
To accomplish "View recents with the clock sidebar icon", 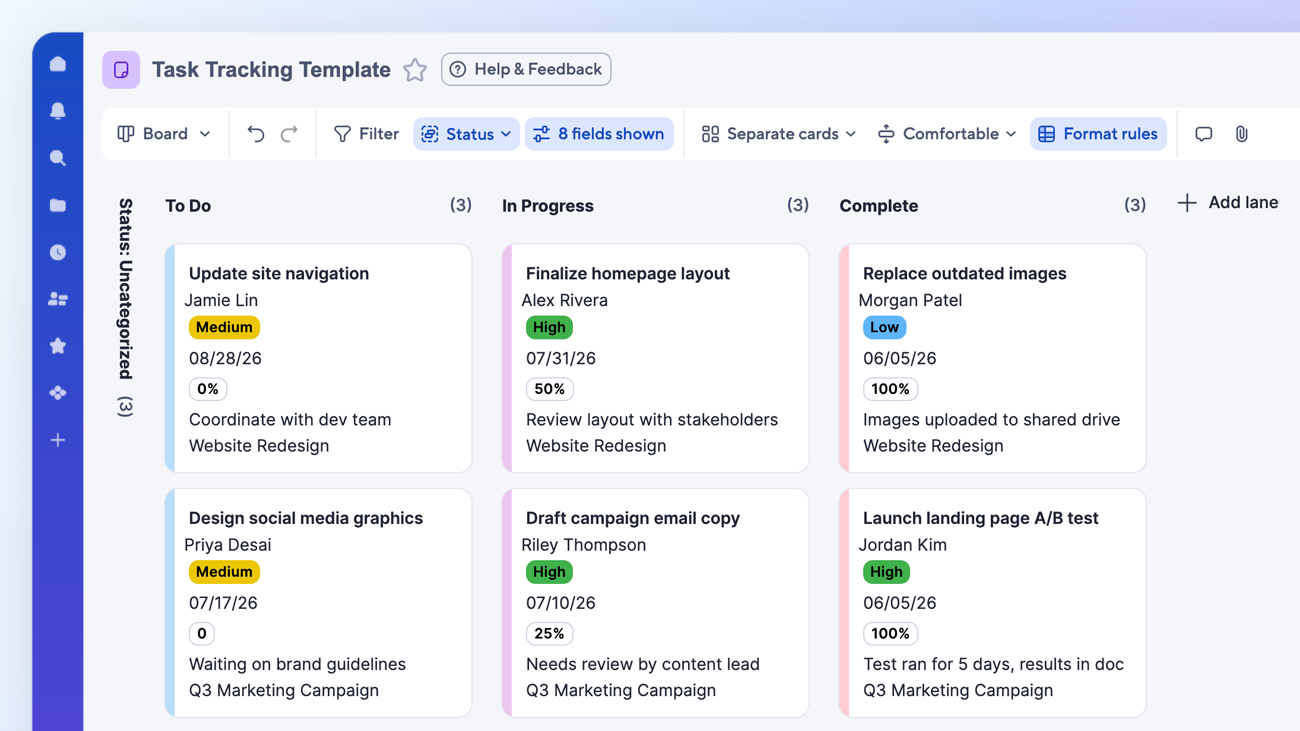I will coord(57,252).
